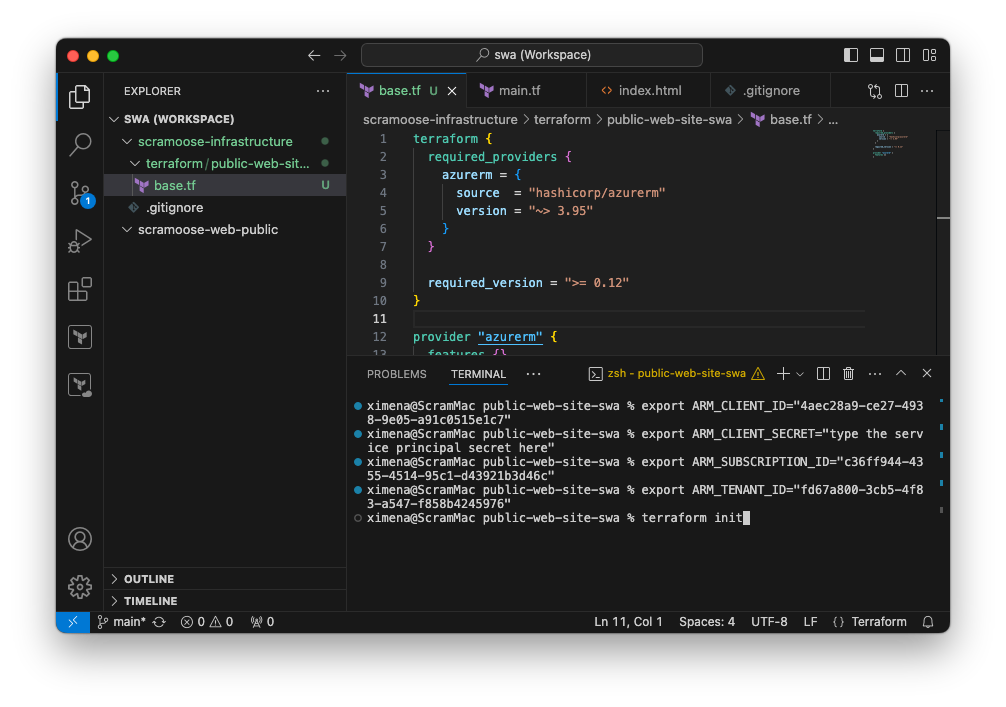Open the Run and Debug view
The width and height of the screenshot is (1006, 707).
(x=80, y=241)
